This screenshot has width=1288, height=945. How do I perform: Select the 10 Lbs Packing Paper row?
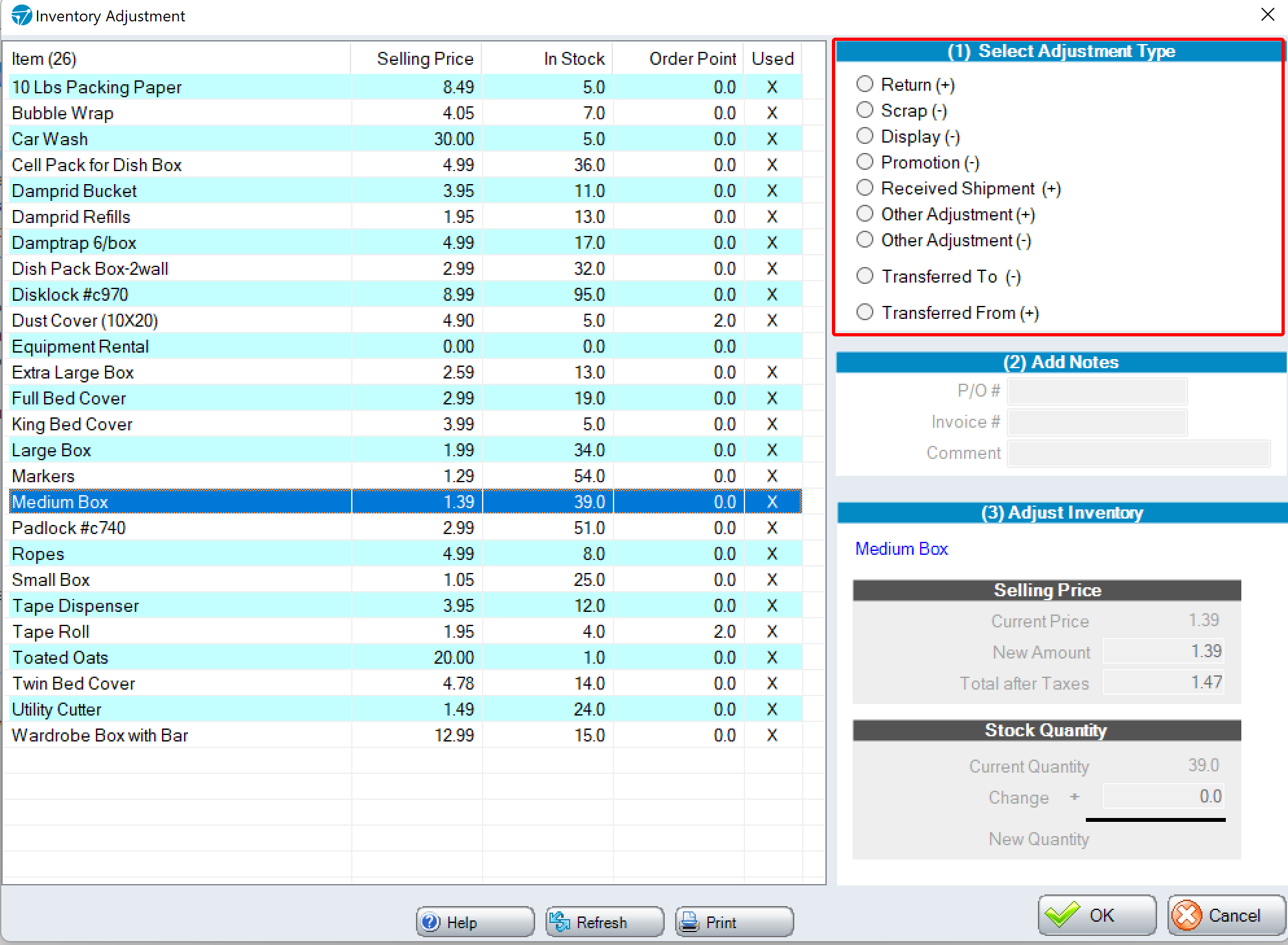406,87
